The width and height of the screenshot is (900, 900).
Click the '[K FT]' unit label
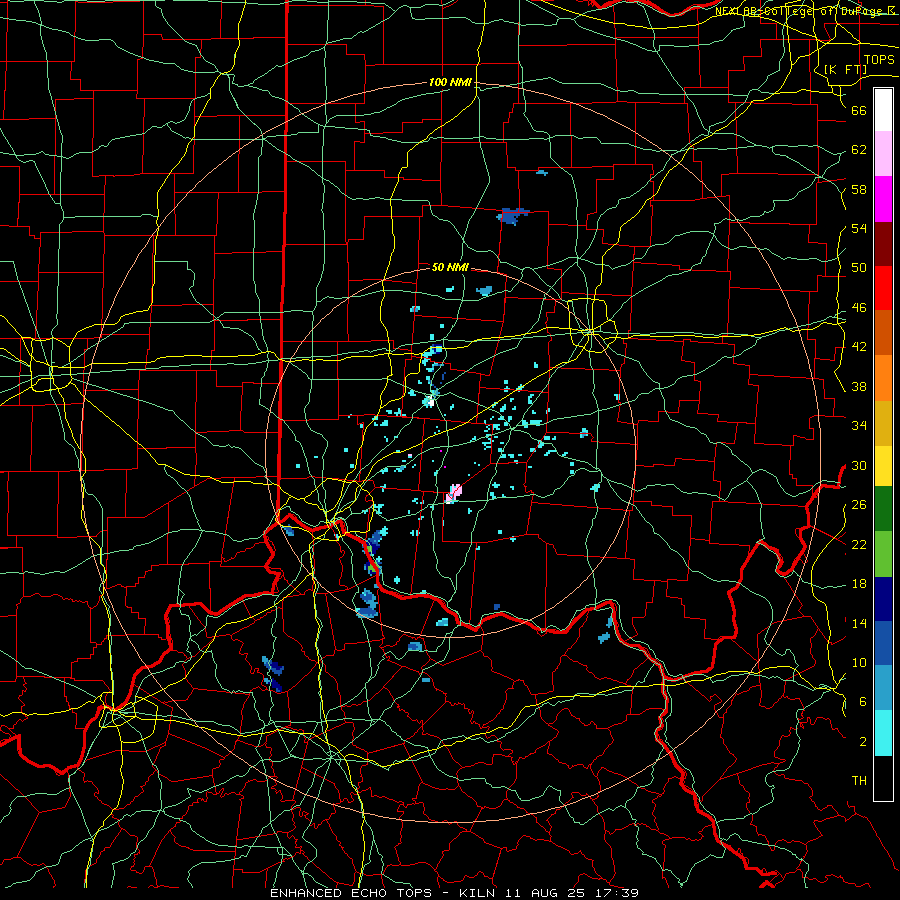point(845,69)
